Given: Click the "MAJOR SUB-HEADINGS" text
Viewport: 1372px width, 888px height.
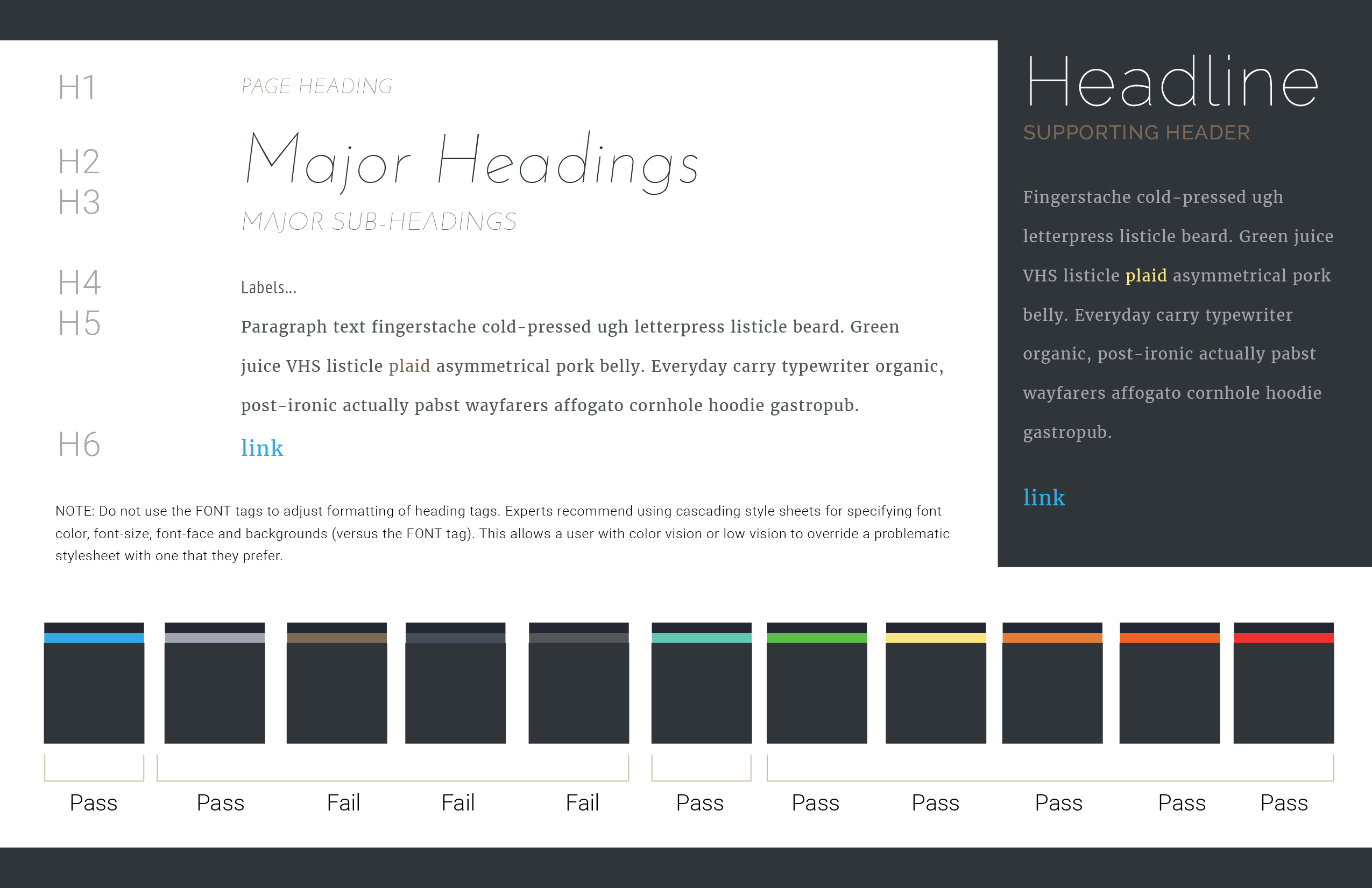Looking at the screenshot, I should coord(379,222).
